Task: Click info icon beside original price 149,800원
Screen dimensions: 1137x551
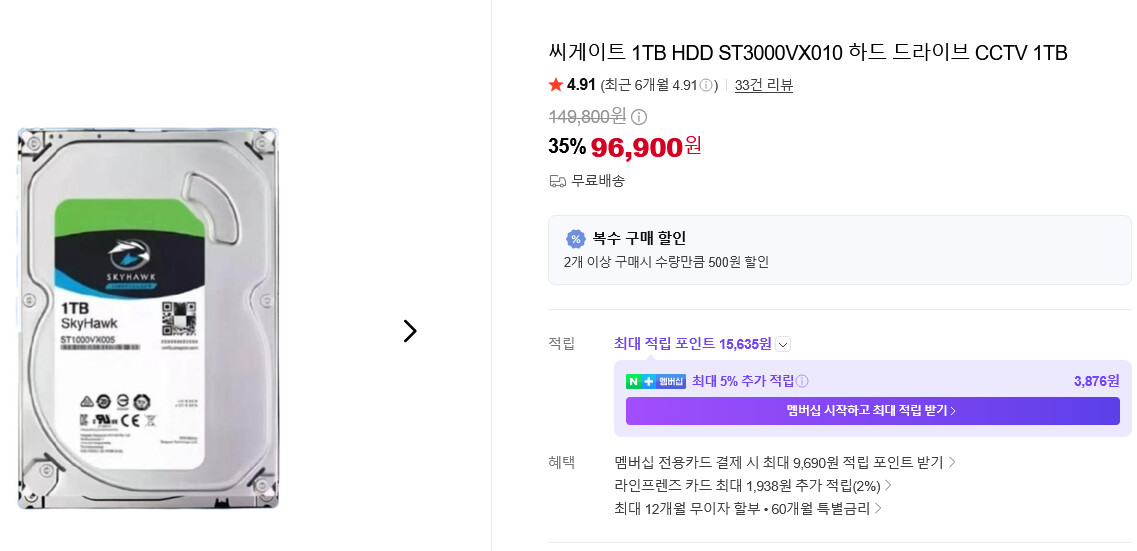Action: (639, 117)
